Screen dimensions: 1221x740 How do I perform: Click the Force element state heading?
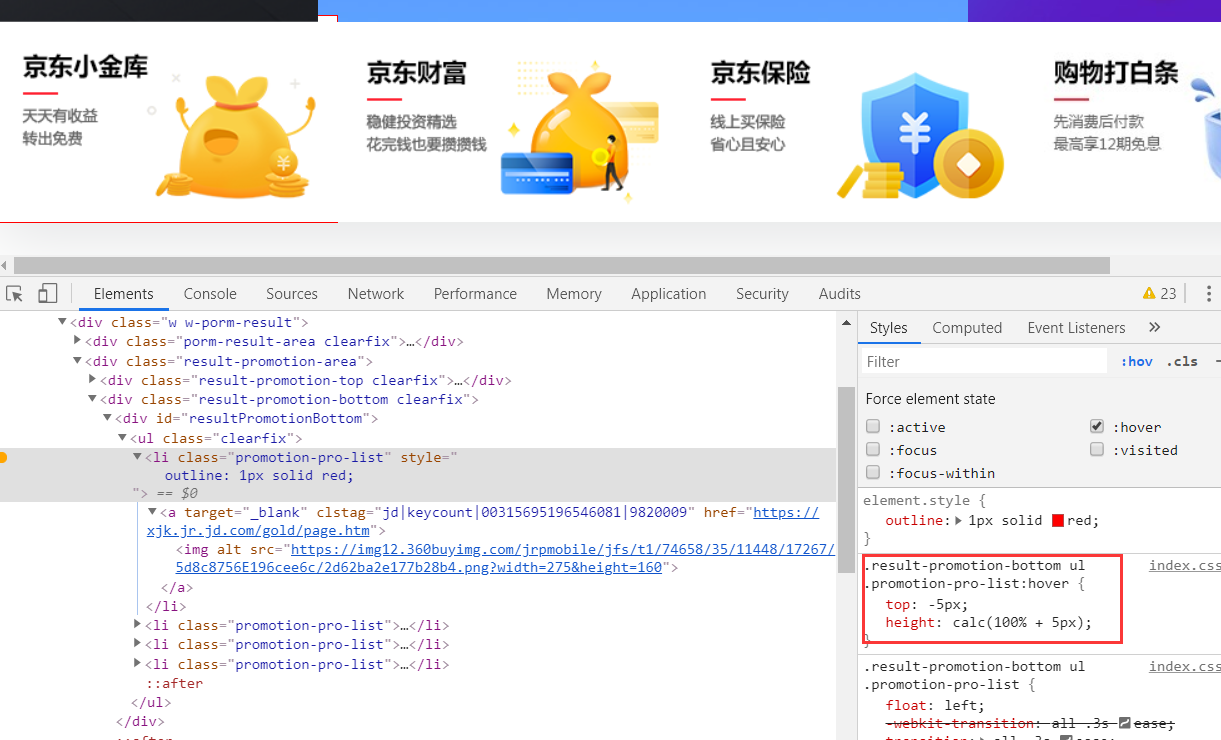point(930,398)
